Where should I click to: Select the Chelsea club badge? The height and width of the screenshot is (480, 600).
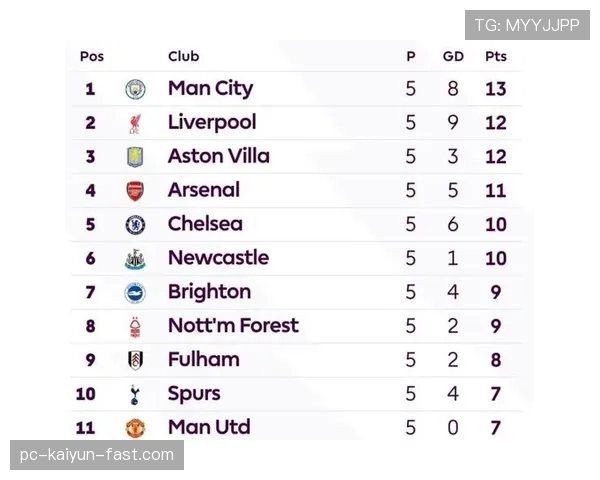point(135,224)
